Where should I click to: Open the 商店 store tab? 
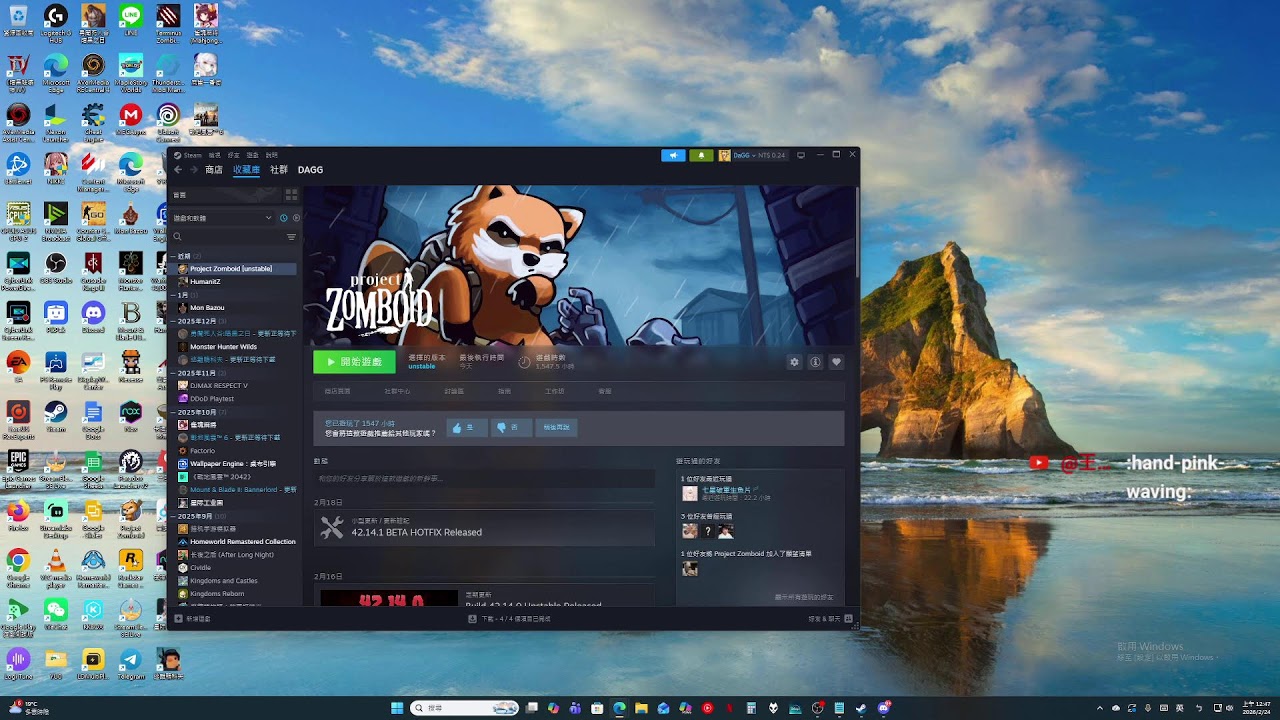click(214, 170)
